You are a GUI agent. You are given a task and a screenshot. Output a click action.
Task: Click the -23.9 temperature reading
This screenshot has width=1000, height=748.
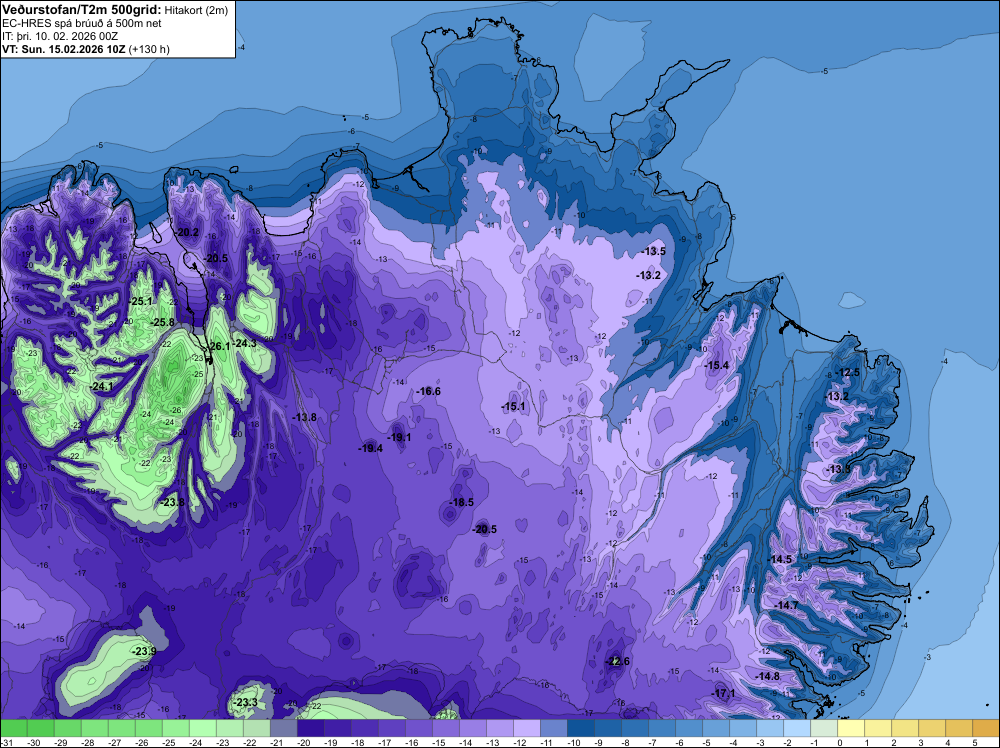coord(144,652)
